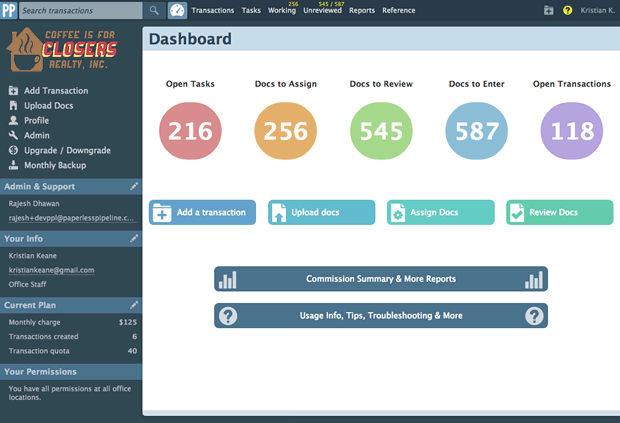Click the PP logo icon

click(x=8, y=10)
